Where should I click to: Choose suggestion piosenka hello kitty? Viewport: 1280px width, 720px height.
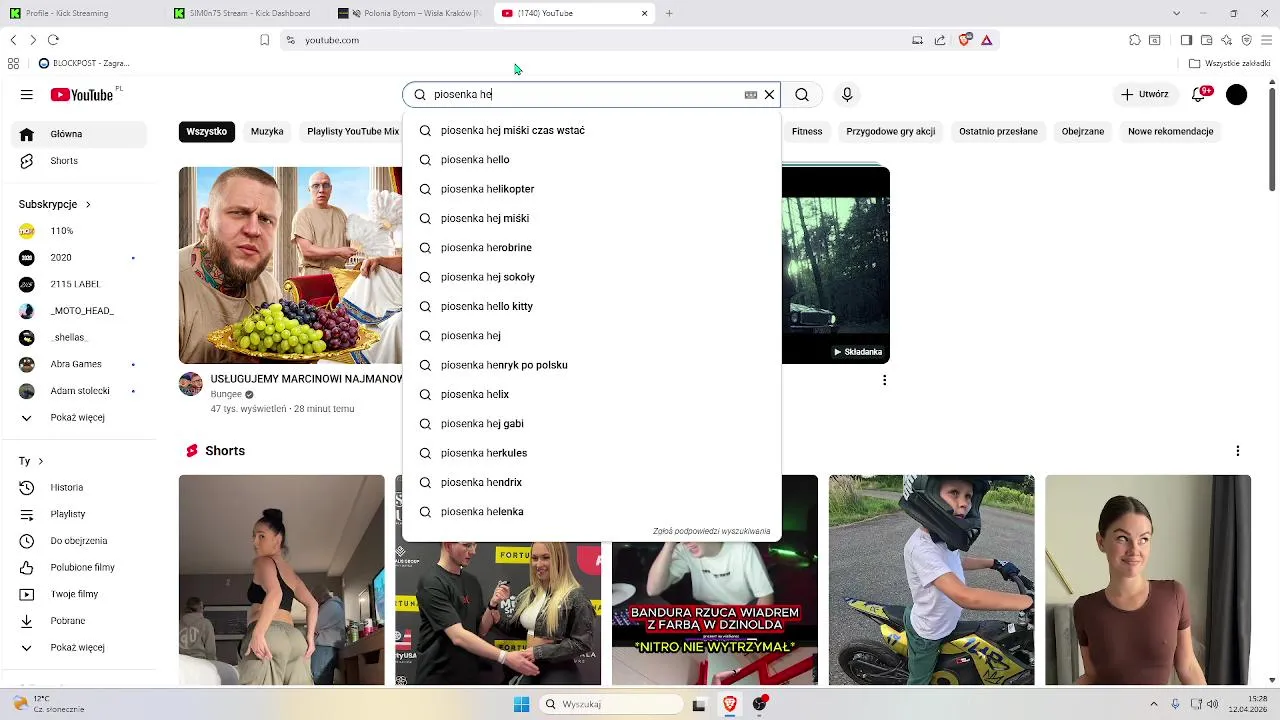(591, 306)
